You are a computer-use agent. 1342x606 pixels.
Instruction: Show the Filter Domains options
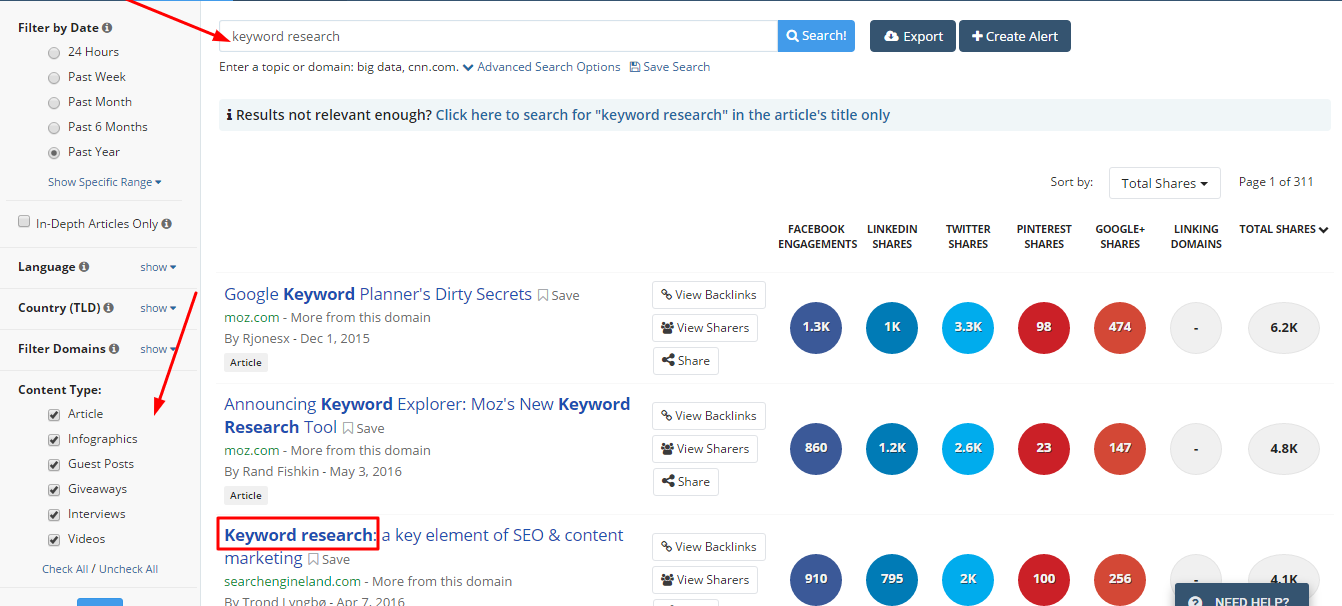click(x=158, y=349)
